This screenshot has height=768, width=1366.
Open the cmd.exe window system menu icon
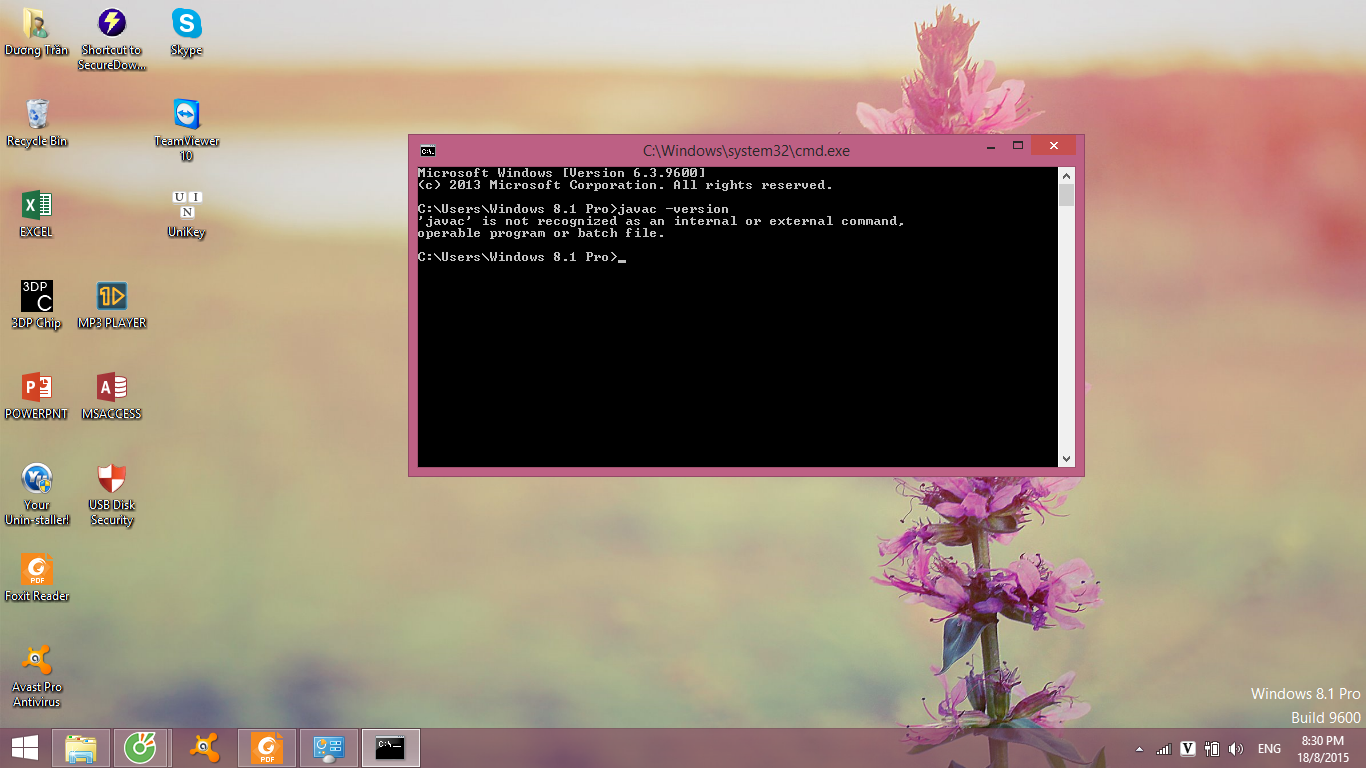coord(427,151)
